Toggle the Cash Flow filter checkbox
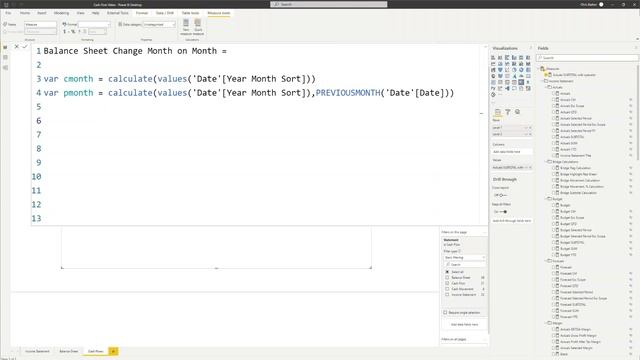 (x=447, y=283)
